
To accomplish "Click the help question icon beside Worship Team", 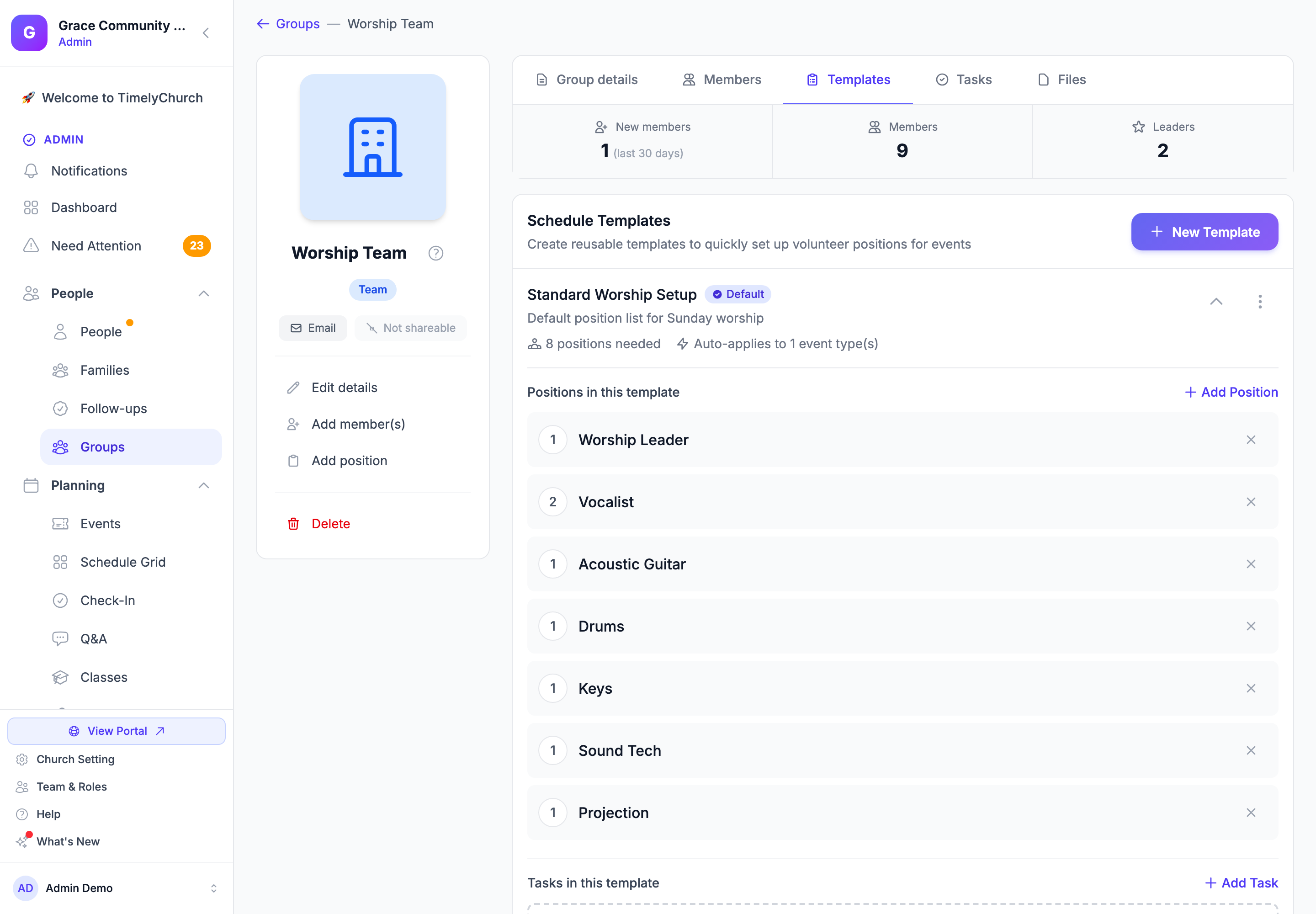I will [x=436, y=253].
